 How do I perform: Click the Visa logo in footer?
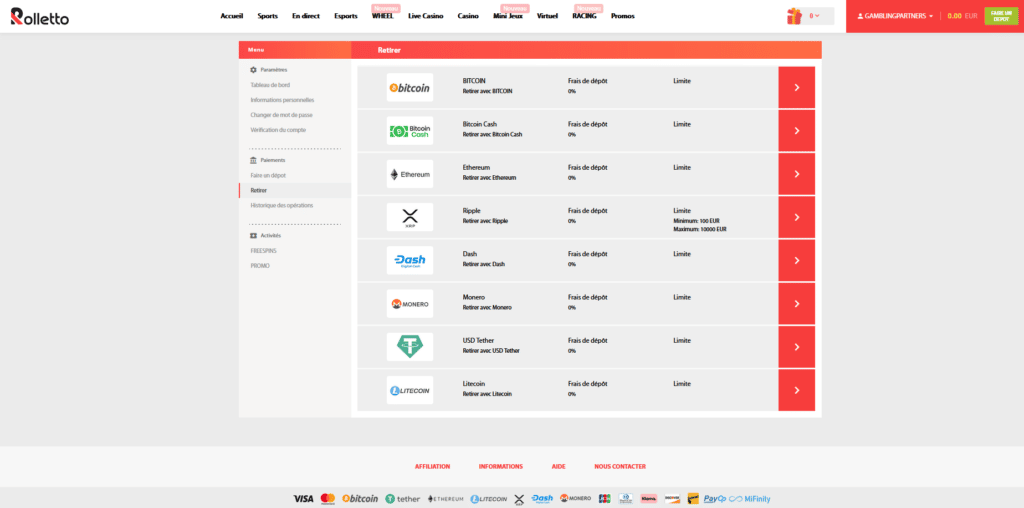(303, 499)
